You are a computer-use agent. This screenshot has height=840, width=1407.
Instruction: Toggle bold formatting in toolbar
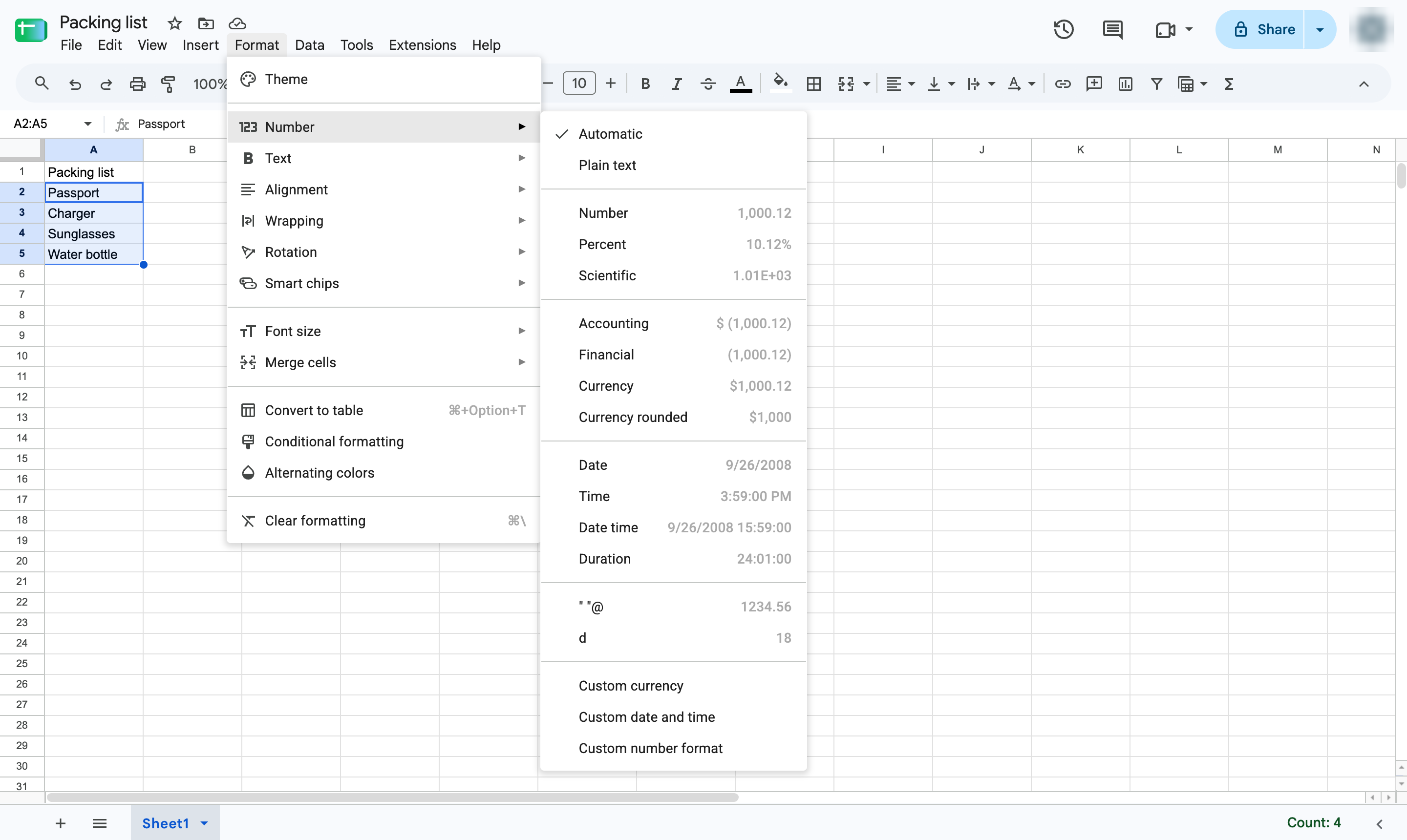(645, 84)
